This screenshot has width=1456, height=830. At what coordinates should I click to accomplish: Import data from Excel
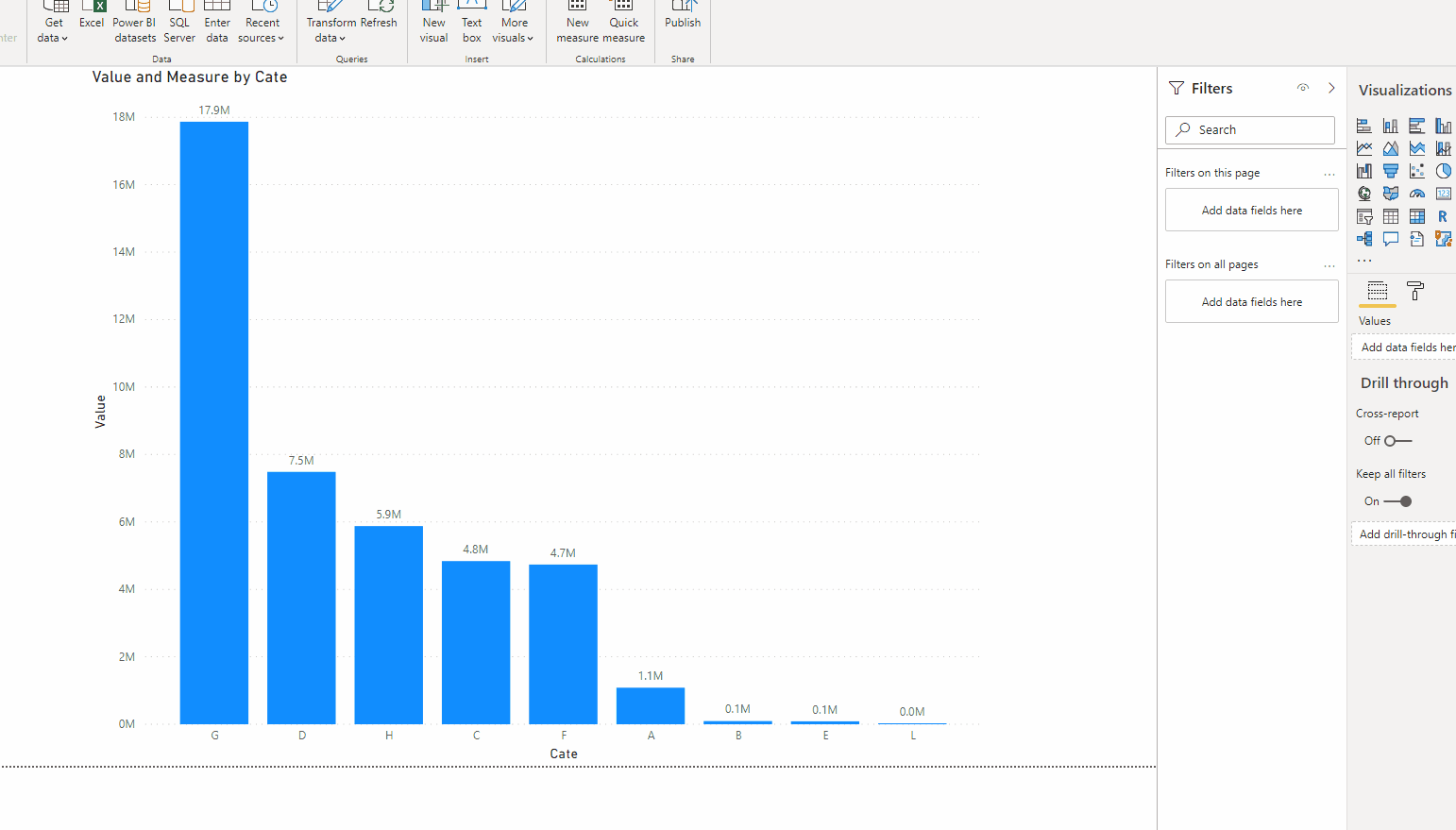[92, 17]
